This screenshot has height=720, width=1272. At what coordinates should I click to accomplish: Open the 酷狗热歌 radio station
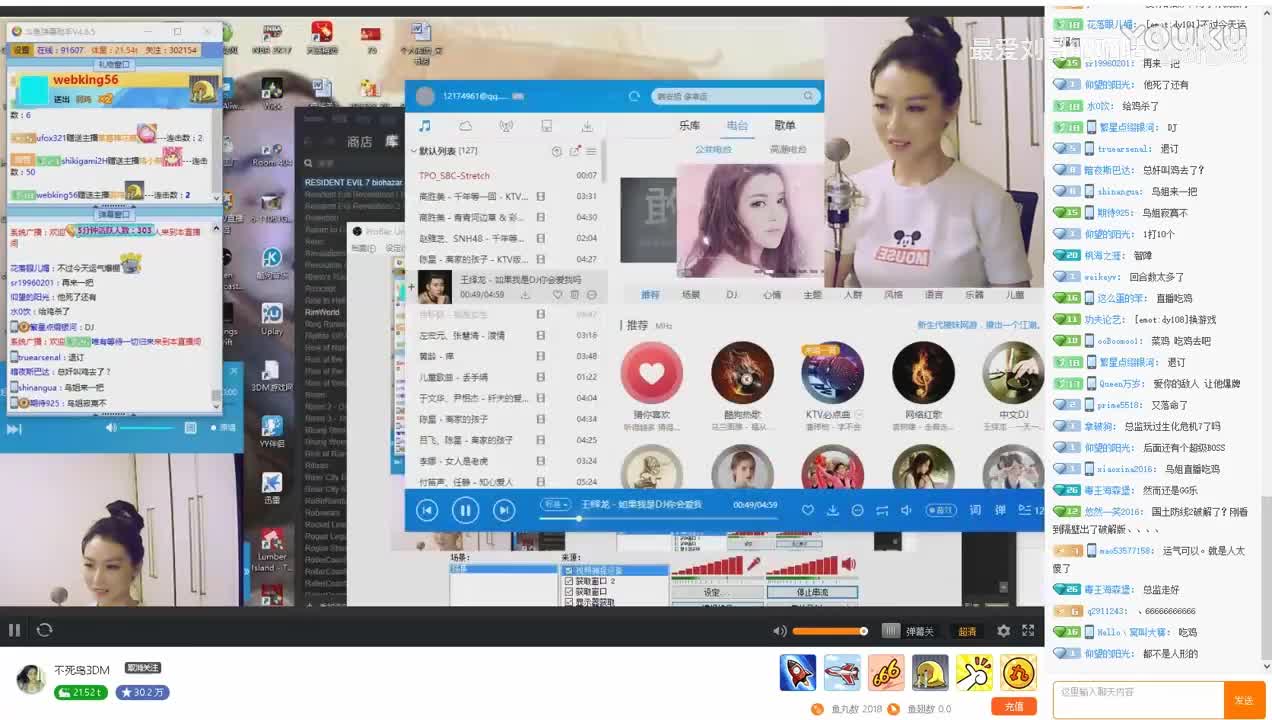click(742, 373)
